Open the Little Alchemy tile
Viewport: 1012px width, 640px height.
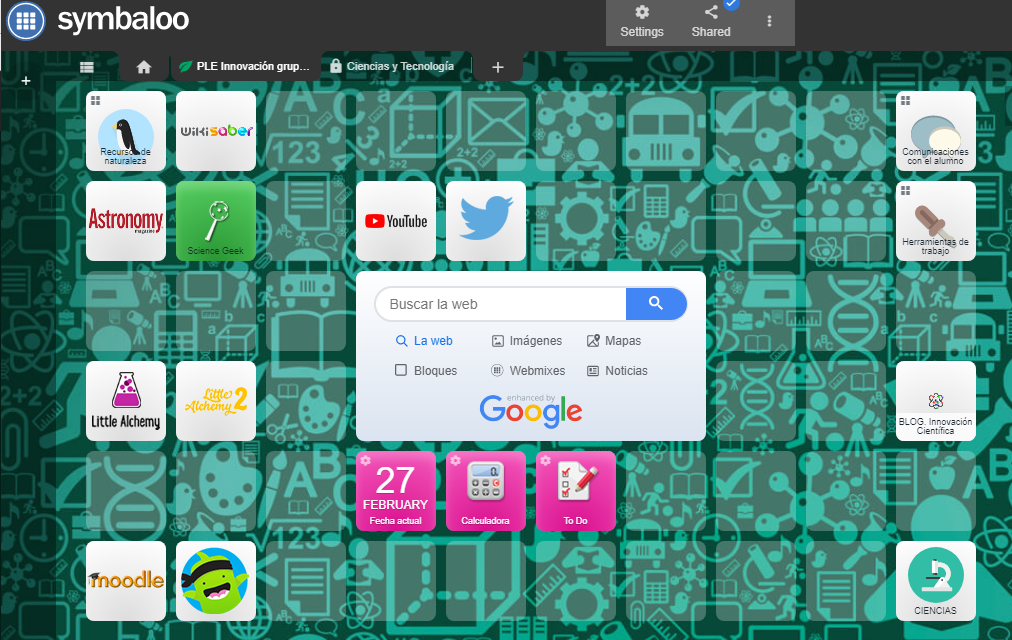[x=125, y=400]
